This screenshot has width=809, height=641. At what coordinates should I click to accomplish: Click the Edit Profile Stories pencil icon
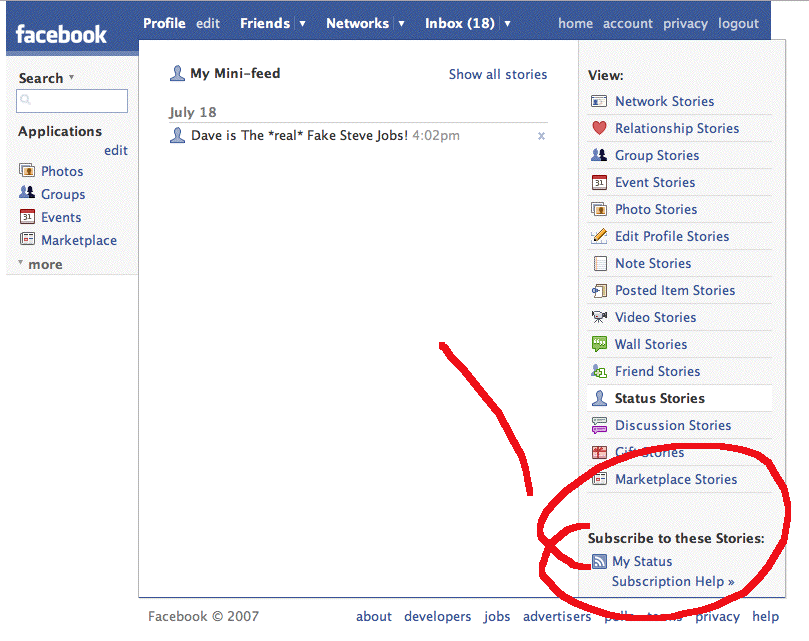point(599,236)
